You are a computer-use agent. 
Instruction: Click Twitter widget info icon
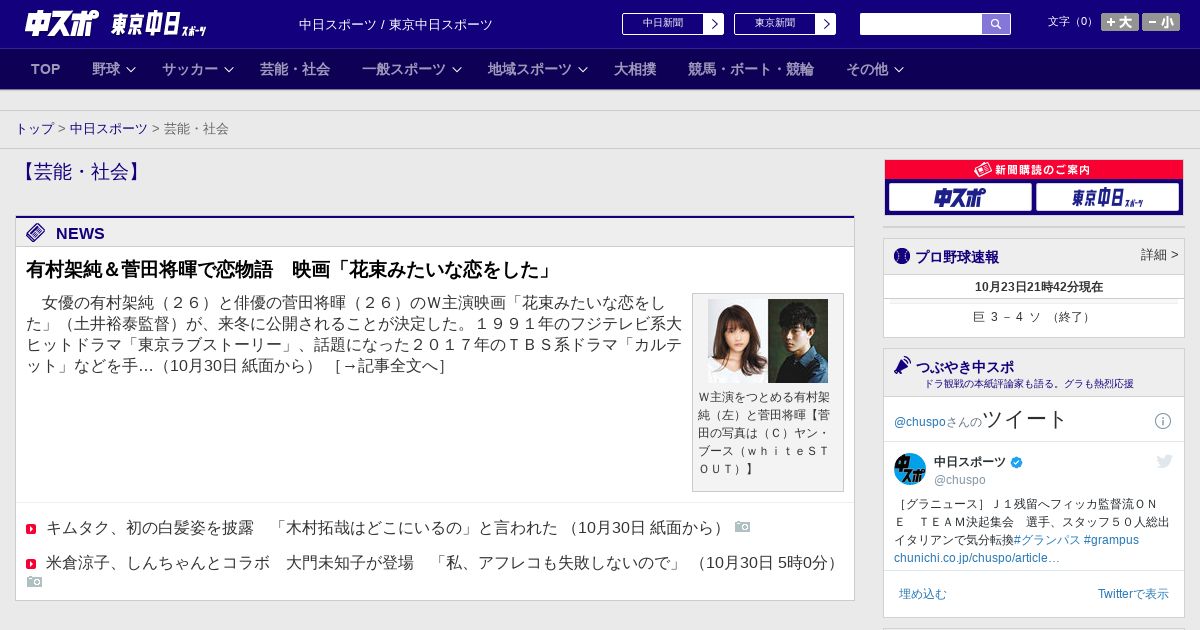pyautogui.click(x=1163, y=421)
